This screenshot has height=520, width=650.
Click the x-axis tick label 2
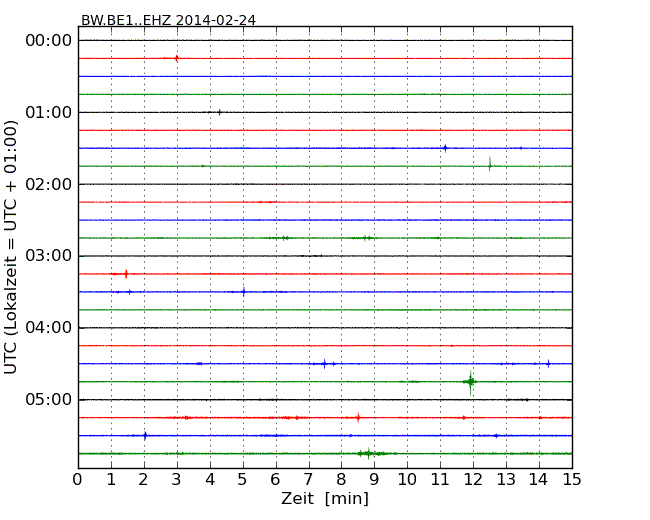tap(143, 480)
